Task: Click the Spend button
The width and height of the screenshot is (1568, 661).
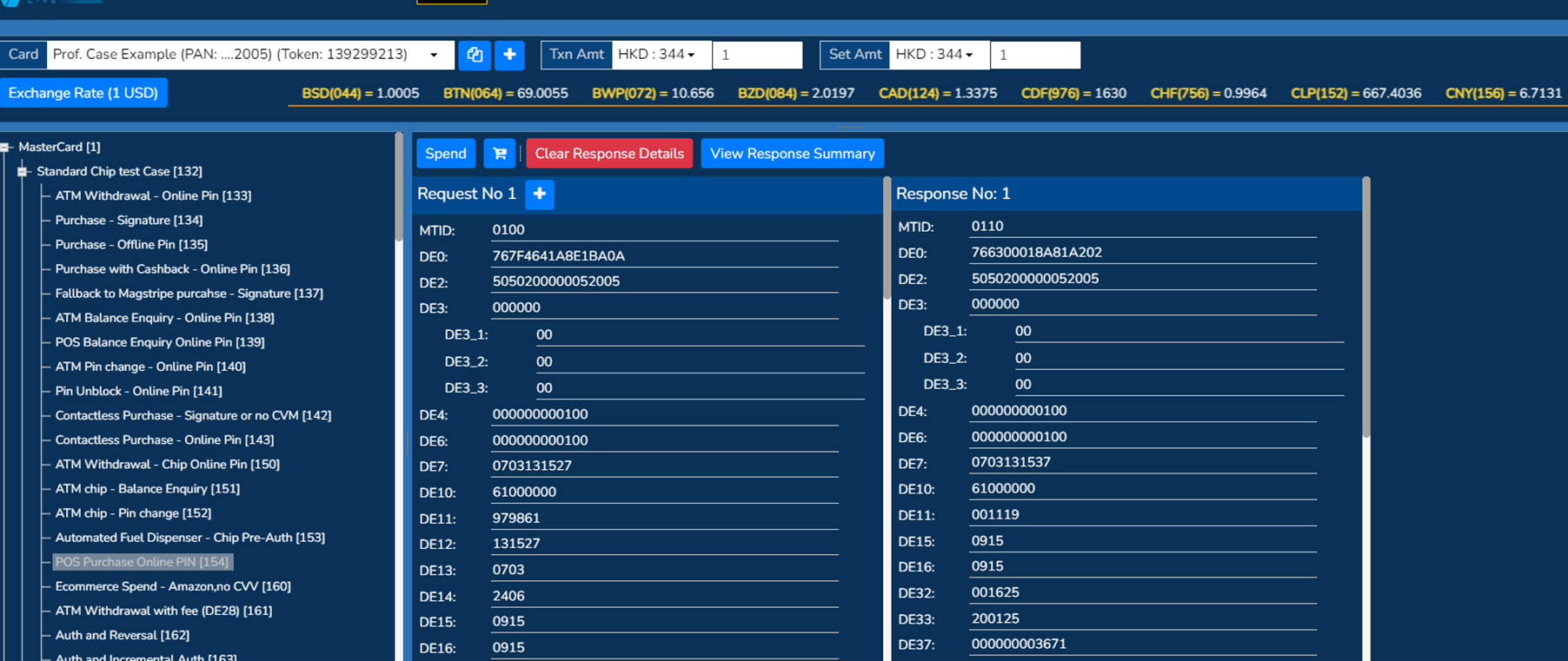Action: click(x=446, y=154)
